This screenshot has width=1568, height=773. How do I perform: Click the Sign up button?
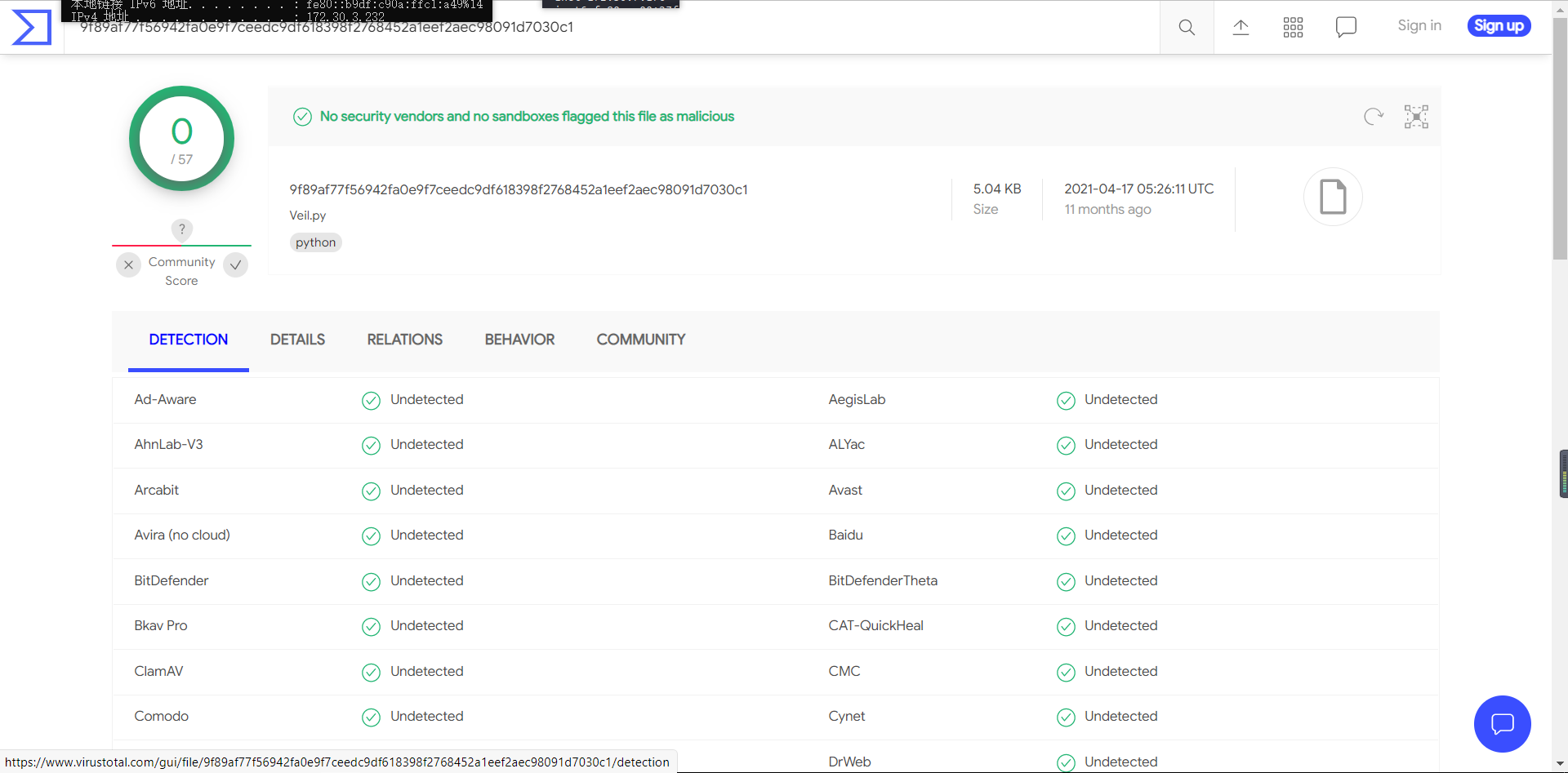pos(1499,26)
